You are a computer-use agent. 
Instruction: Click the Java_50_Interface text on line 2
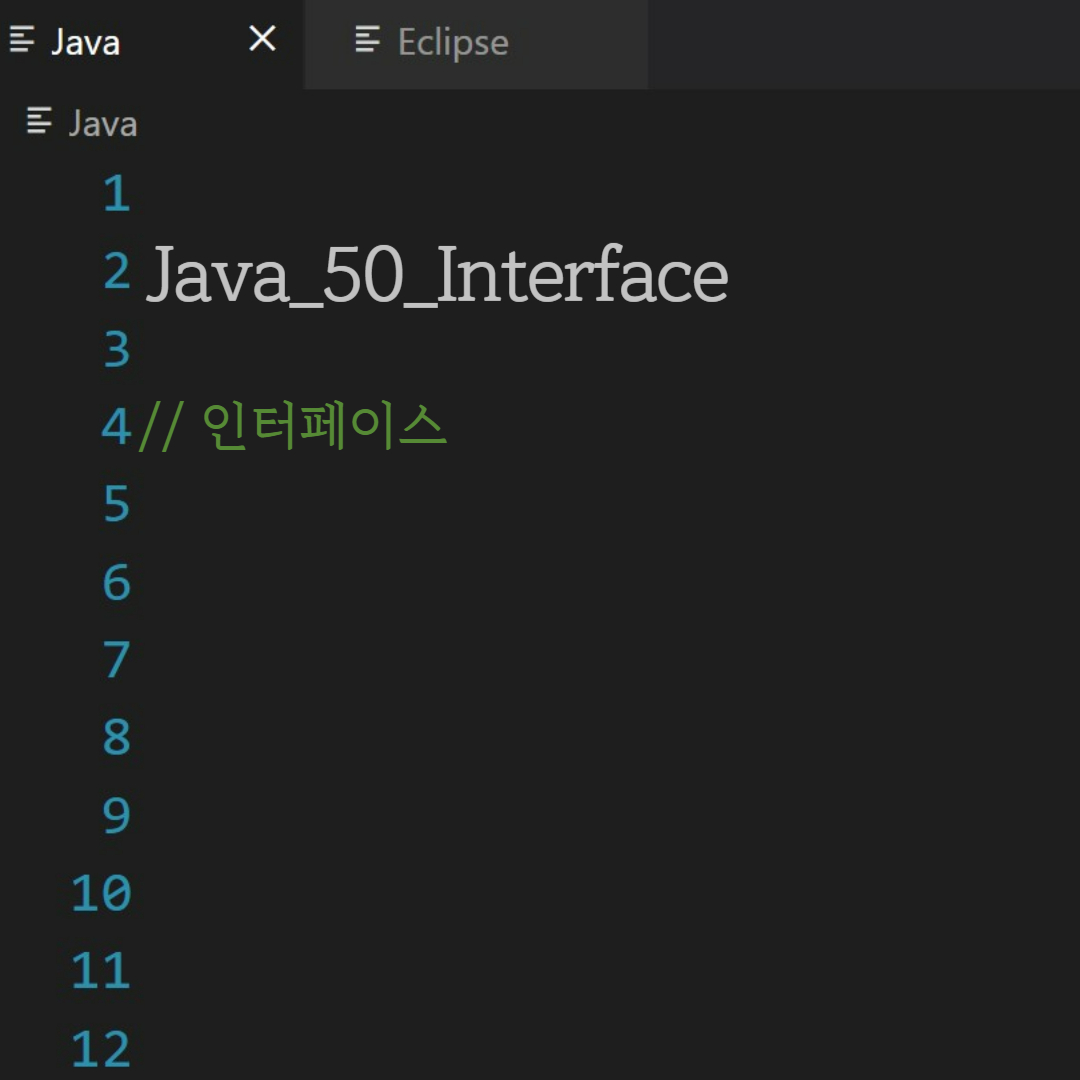pyautogui.click(x=437, y=276)
